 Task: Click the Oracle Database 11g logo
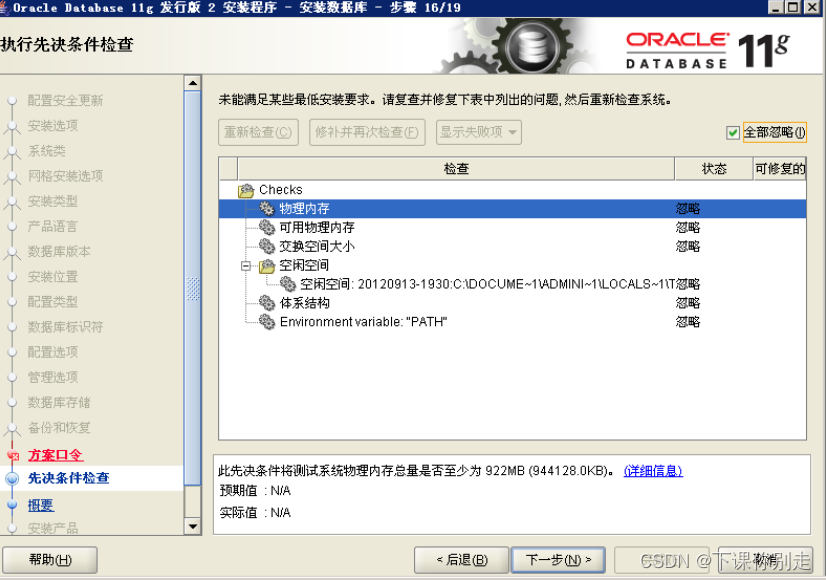(x=710, y=44)
